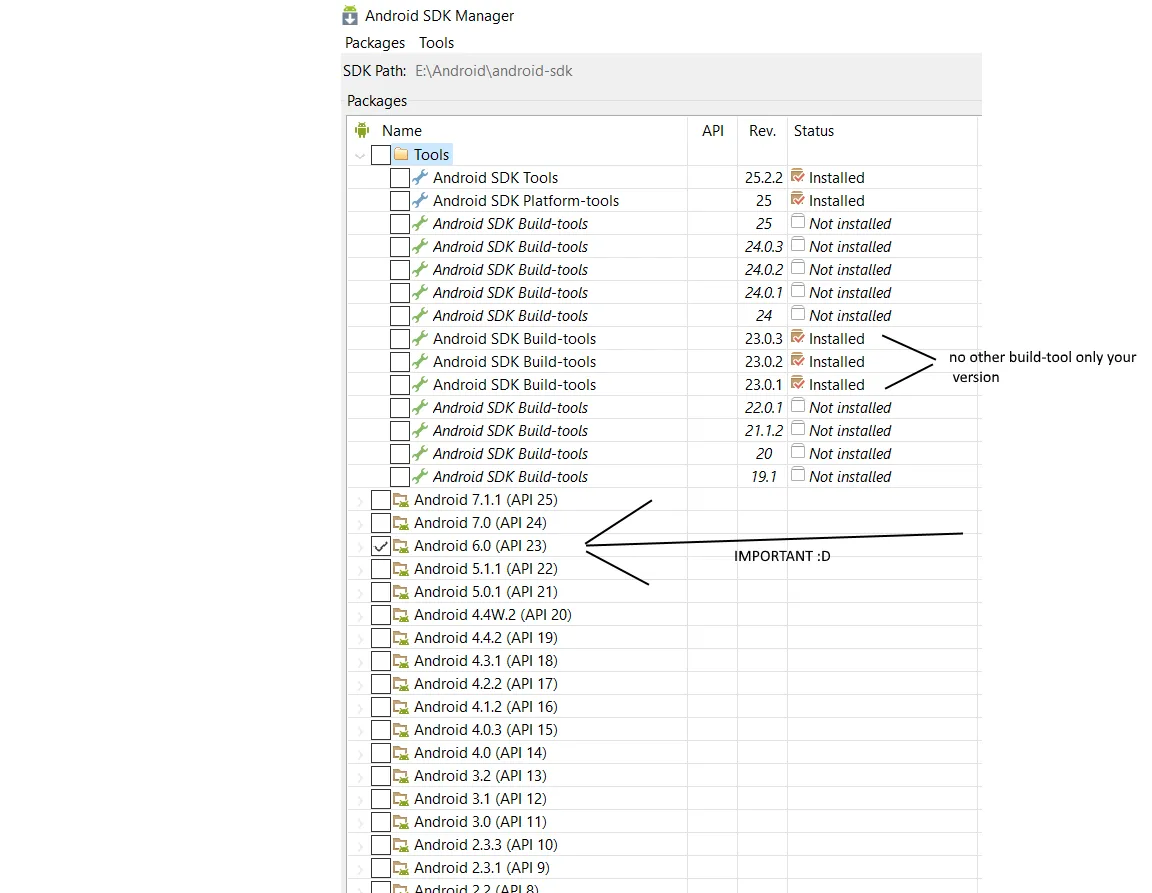Viewport: 1152px width, 893px height.
Task: Click the Tools folder icon
Action: (x=401, y=154)
